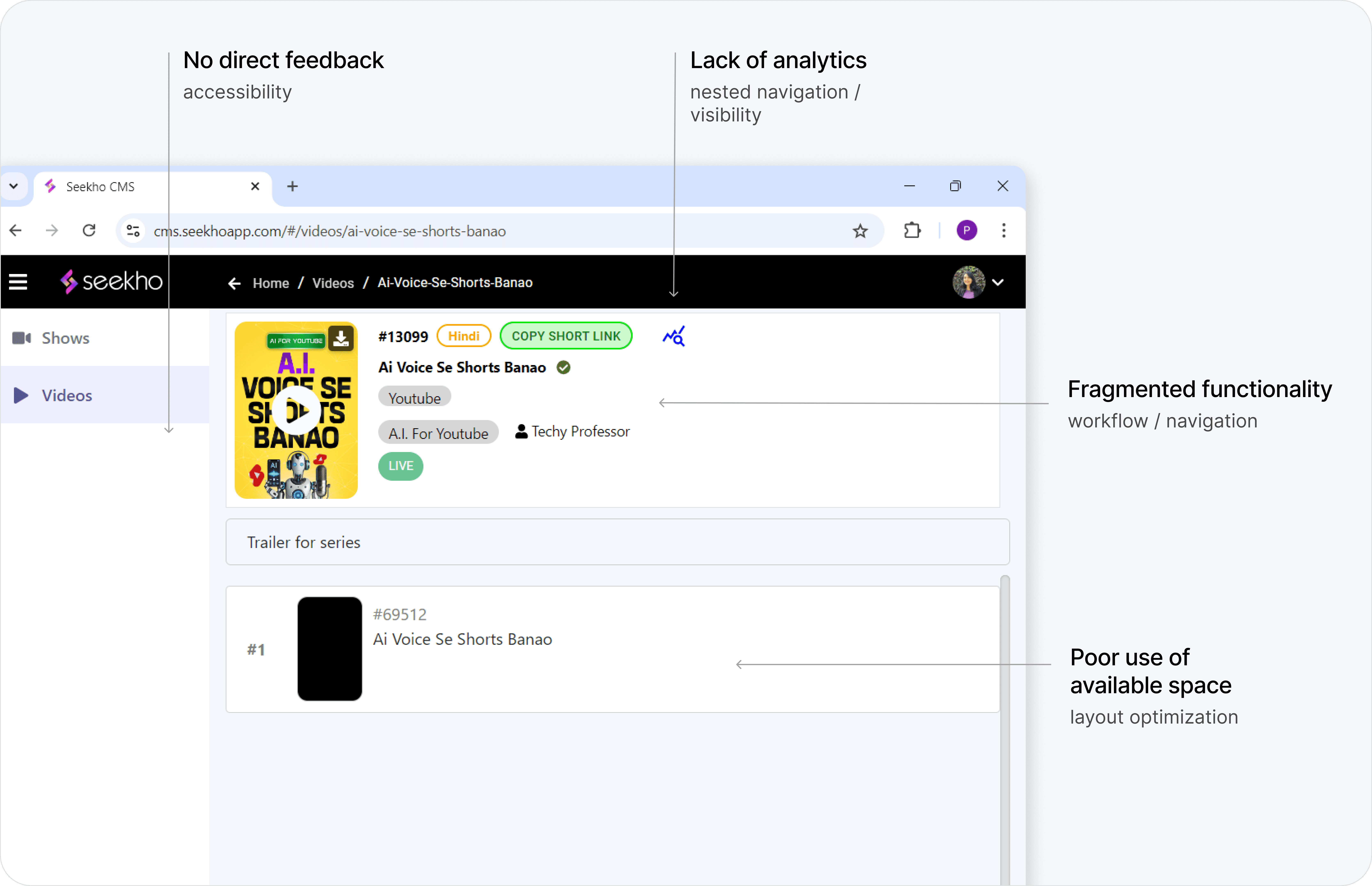
Task: Go to Home breadcrumb link
Action: (x=271, y=283)
